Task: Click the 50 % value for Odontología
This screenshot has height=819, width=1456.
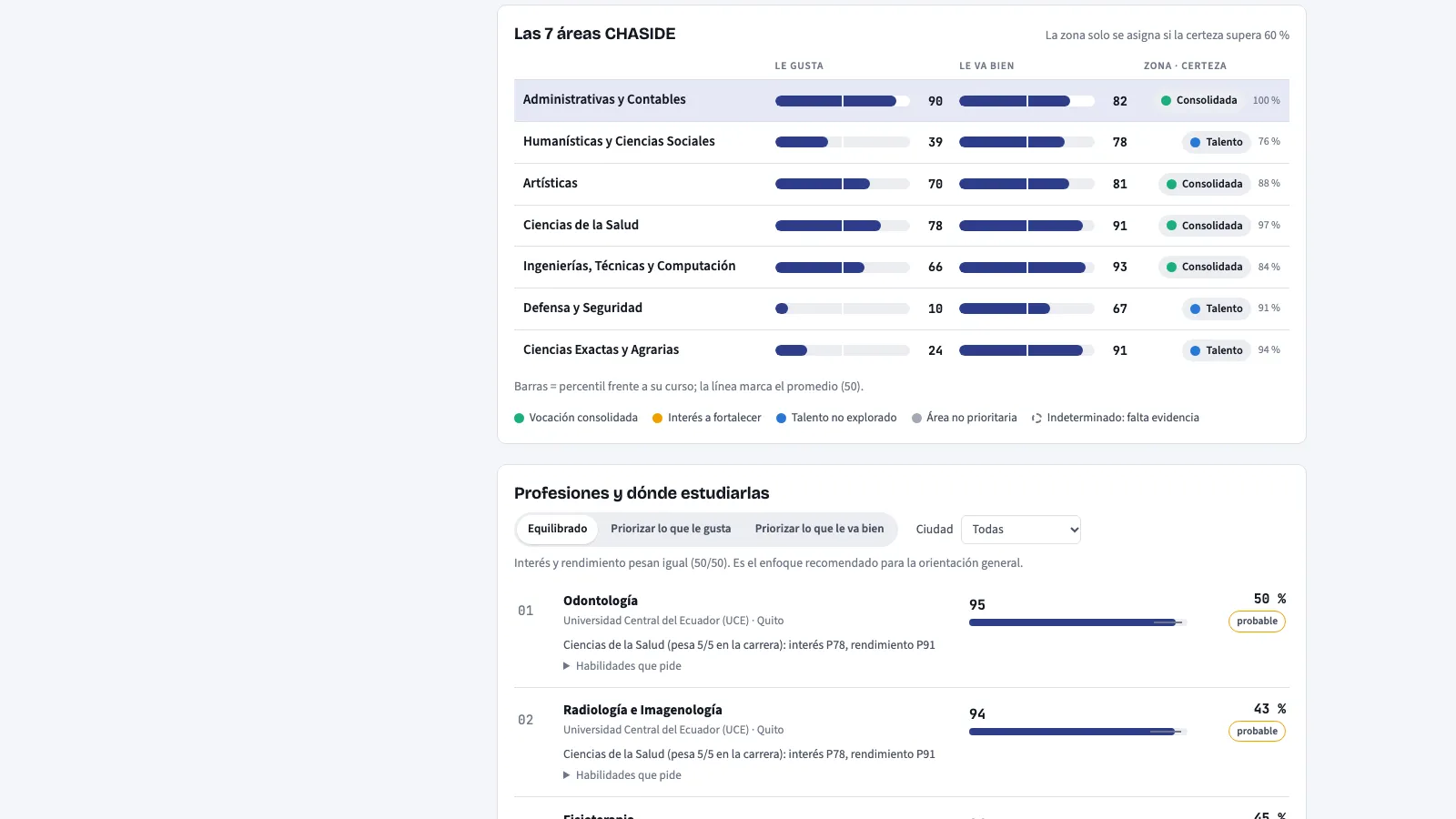Action: (x=1269, y=599)
